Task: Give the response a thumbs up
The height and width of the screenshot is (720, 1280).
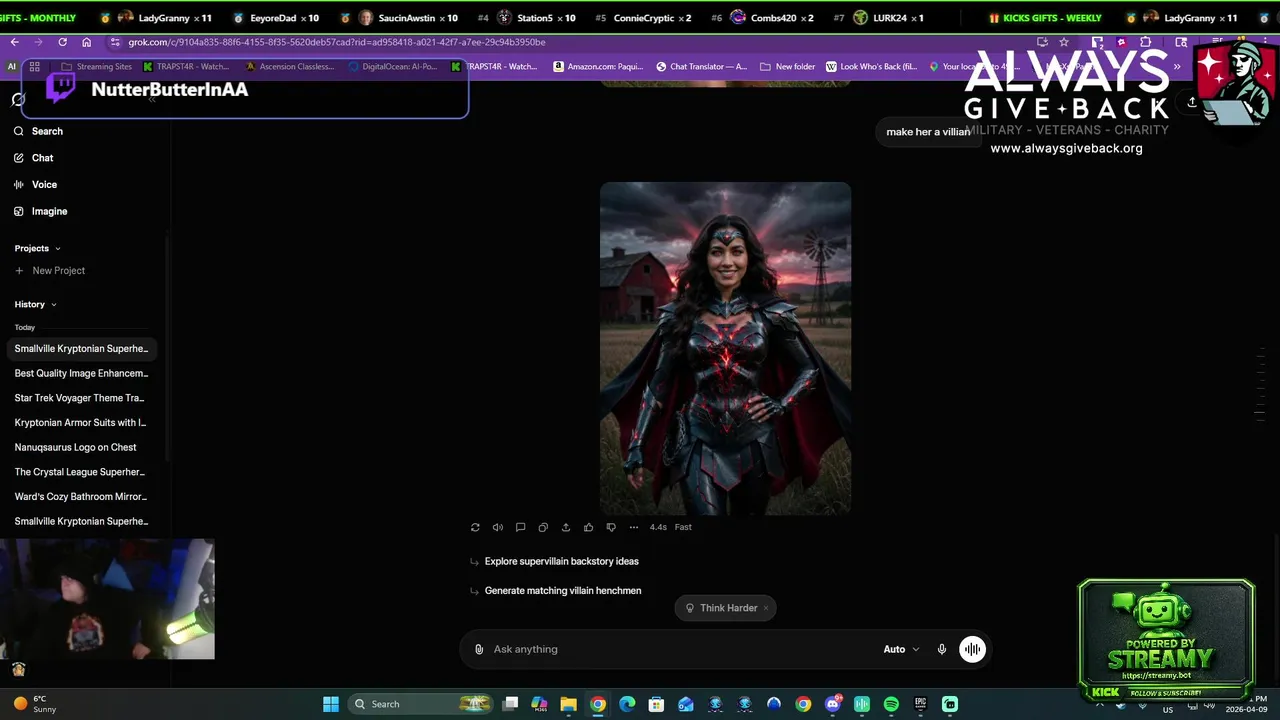Action: [x=588, y=527]
